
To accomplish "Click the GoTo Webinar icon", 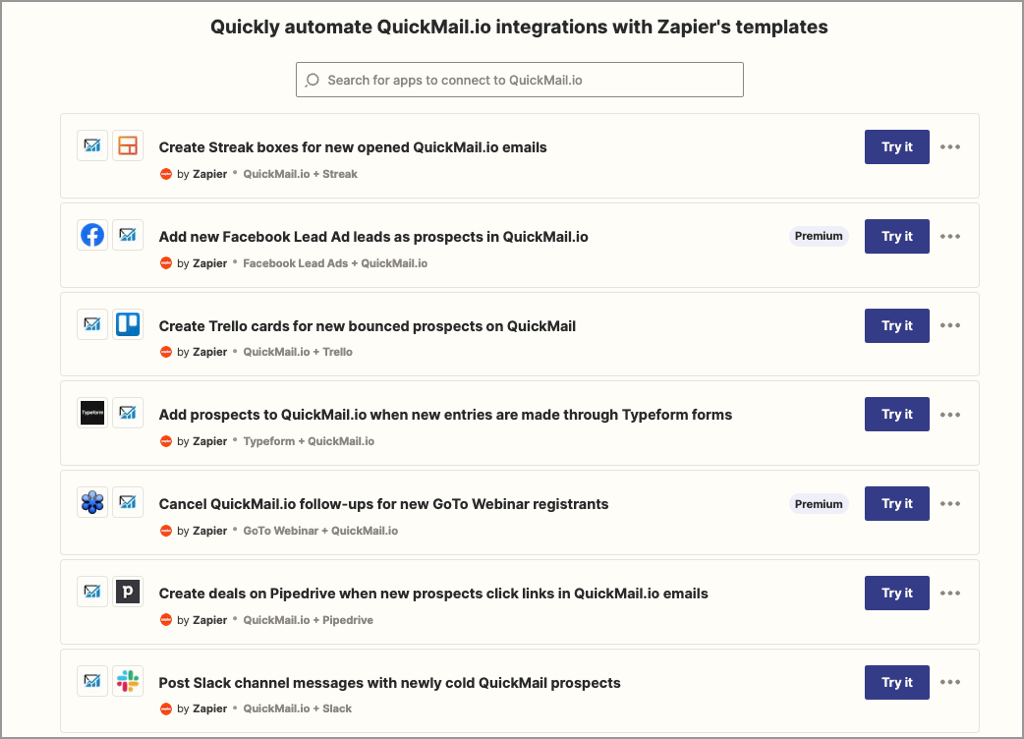I will (92, 502).
